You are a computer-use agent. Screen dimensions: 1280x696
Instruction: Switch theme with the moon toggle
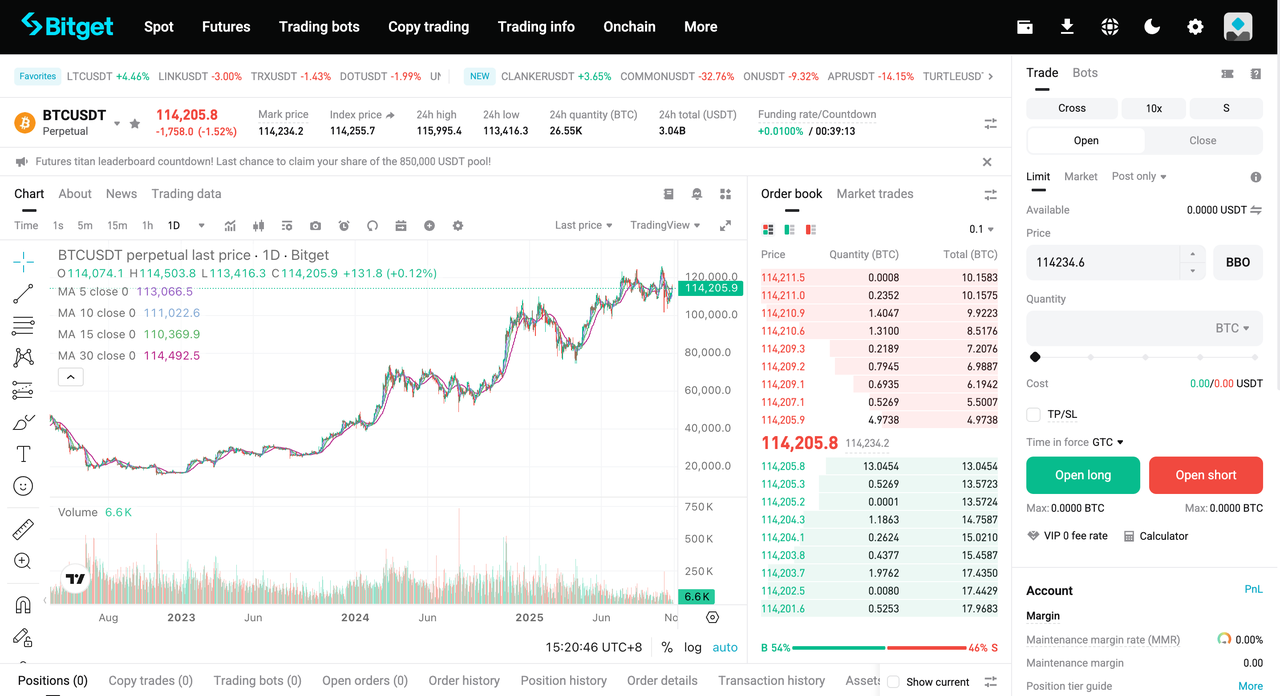(x=1152, y=27)
